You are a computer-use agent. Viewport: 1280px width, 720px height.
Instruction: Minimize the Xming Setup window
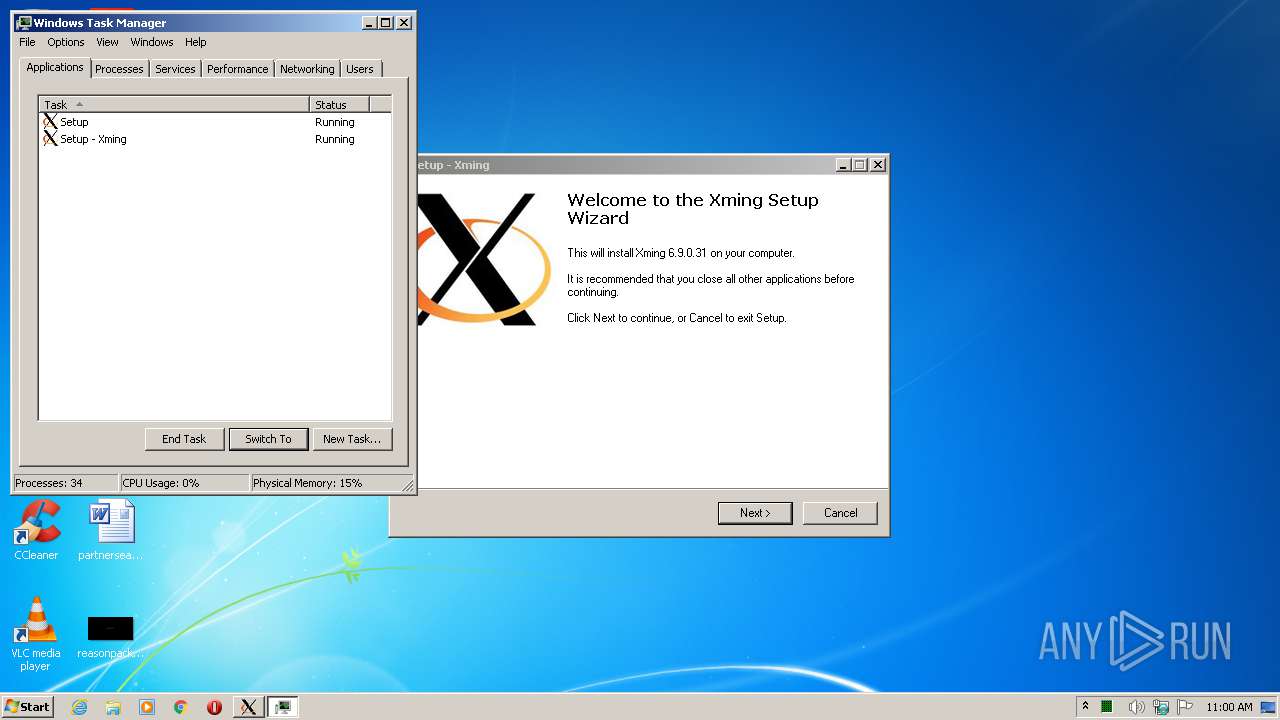[x=843, y=165]
